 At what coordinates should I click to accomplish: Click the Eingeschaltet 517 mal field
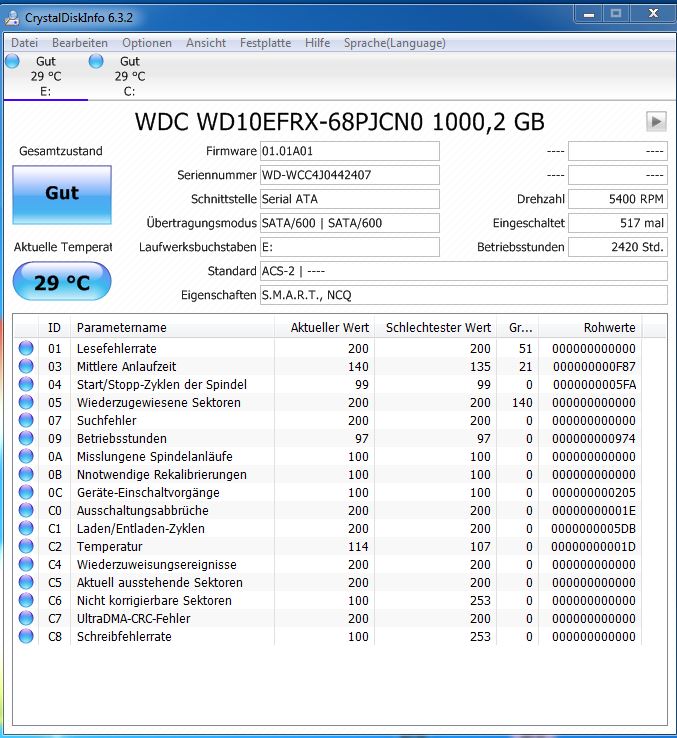(x=618, y=223)
